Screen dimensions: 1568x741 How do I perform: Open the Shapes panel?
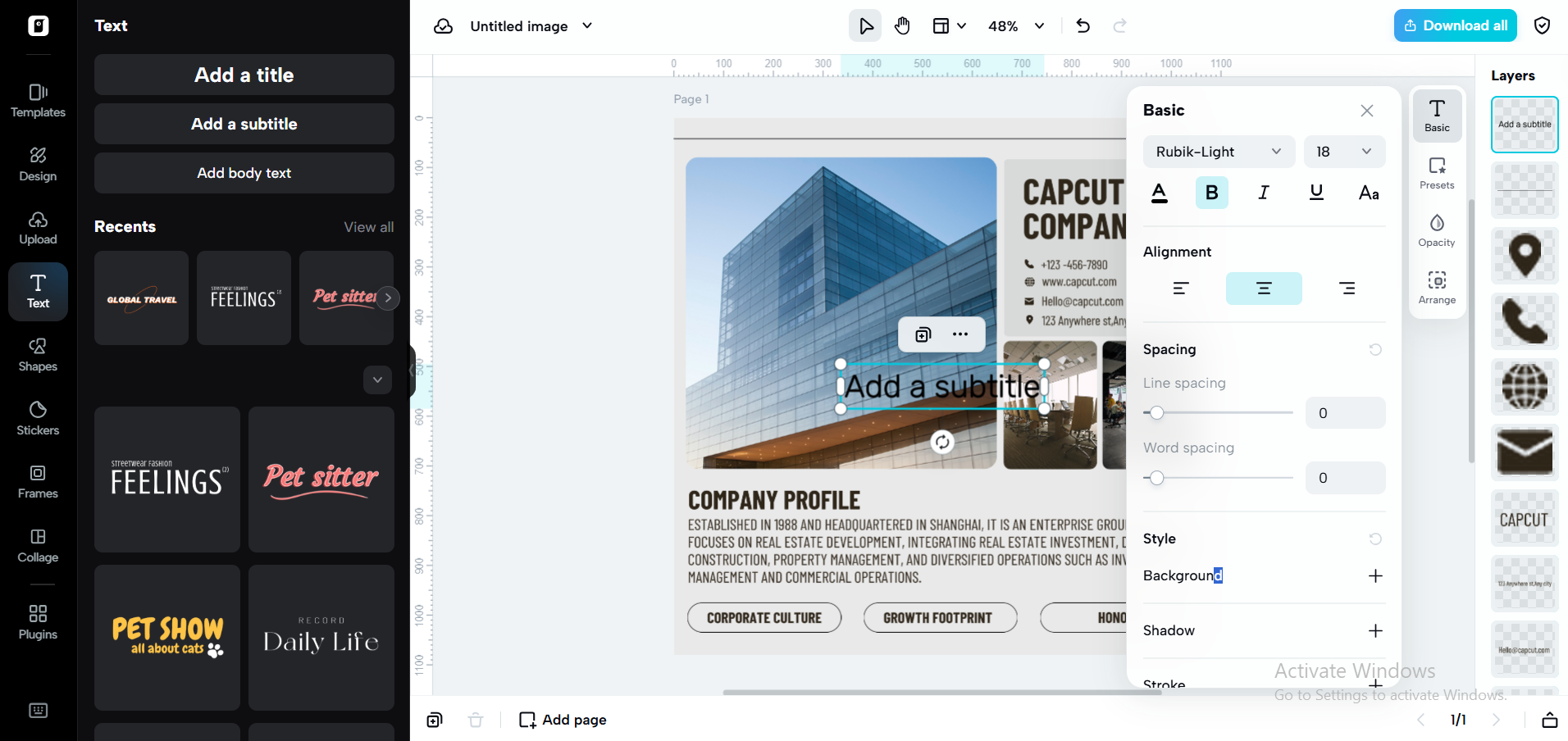click(38, 355)
